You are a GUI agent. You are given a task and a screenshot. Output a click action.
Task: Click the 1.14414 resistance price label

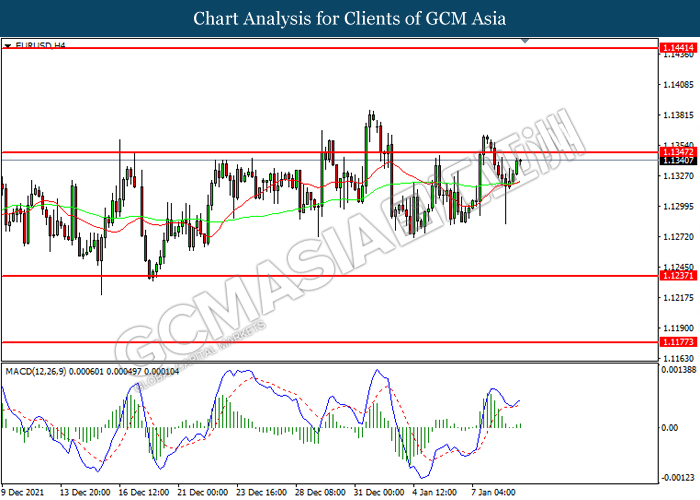[x=678, y=47]
